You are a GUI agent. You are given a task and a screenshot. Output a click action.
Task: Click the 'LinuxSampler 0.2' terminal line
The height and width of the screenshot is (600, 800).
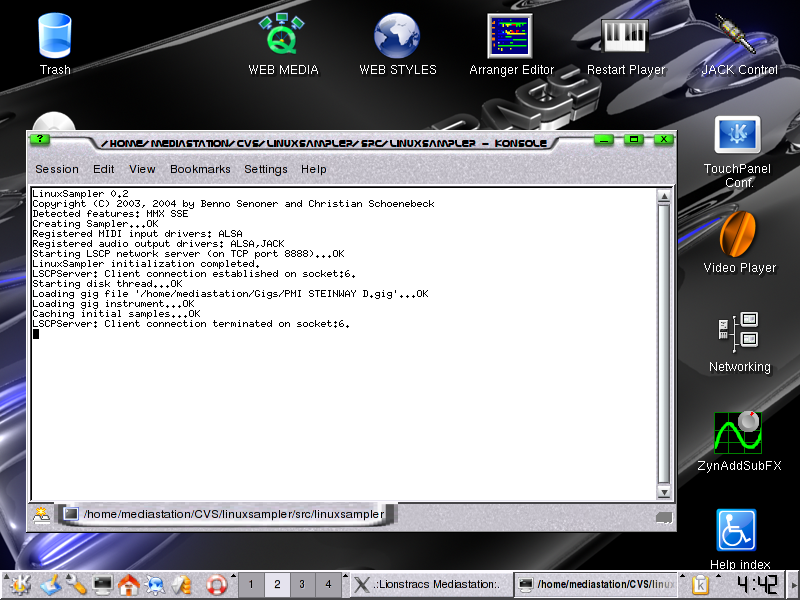point(80,193)
